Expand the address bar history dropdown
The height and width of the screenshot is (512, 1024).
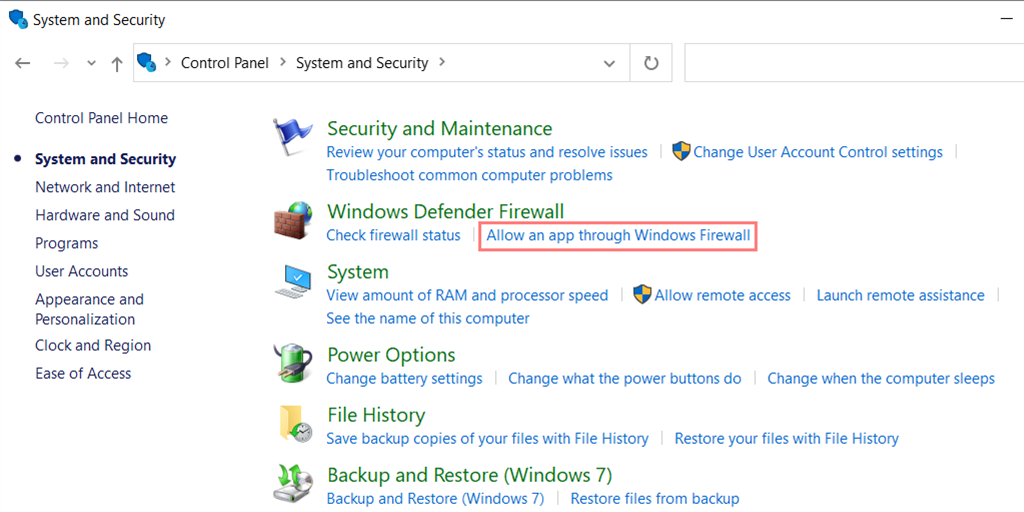[609, 63]
